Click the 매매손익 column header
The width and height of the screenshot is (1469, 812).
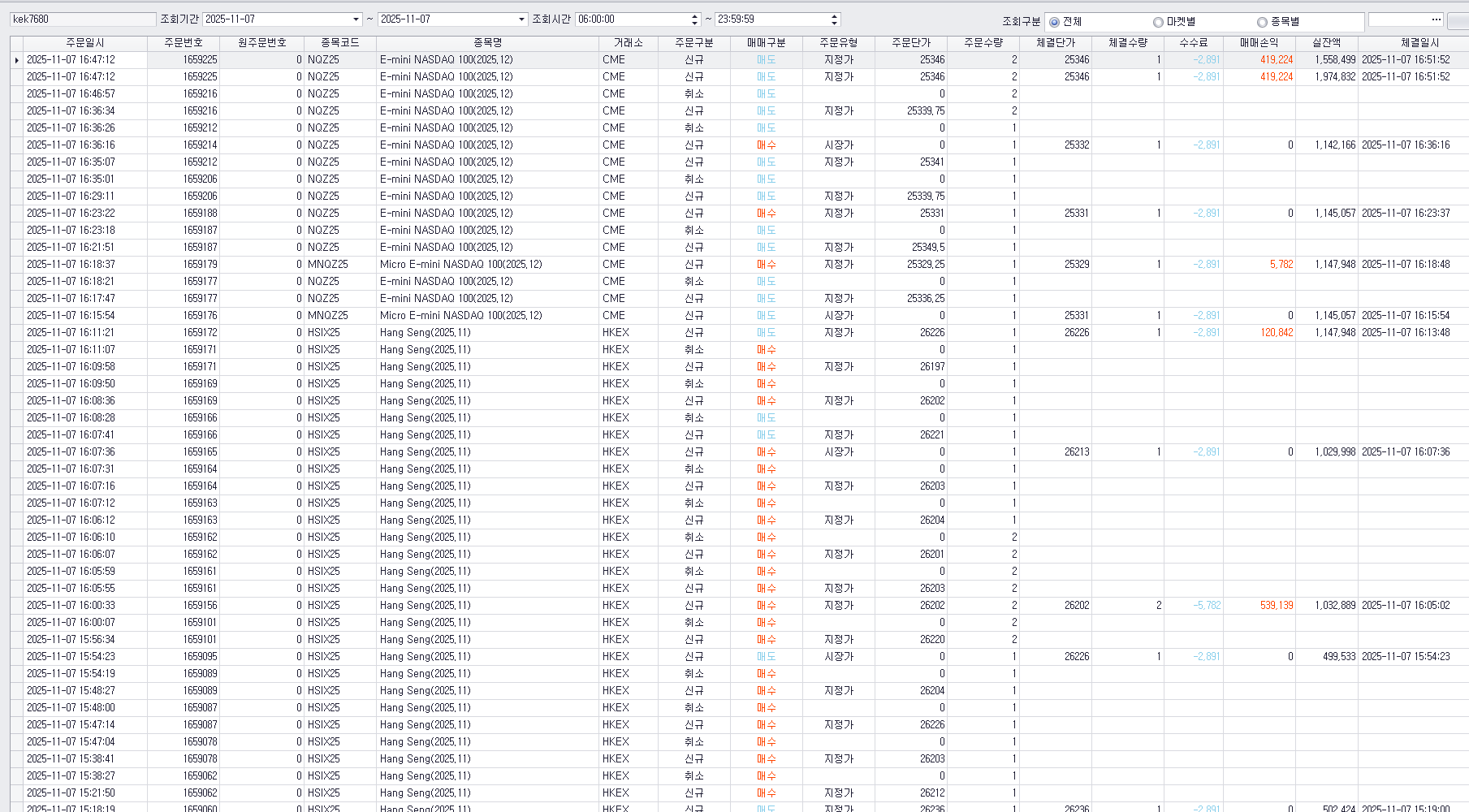[1259, 43]
